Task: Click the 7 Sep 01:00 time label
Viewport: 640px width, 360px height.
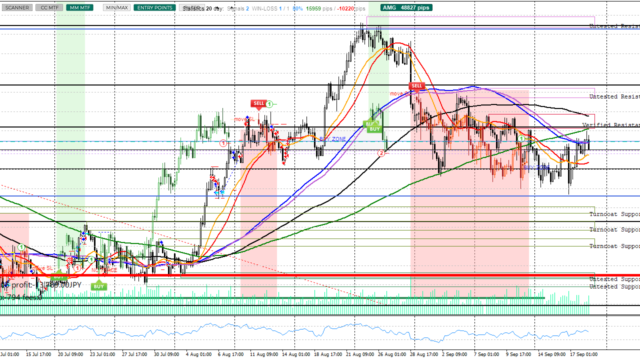Action: [486, 354]
